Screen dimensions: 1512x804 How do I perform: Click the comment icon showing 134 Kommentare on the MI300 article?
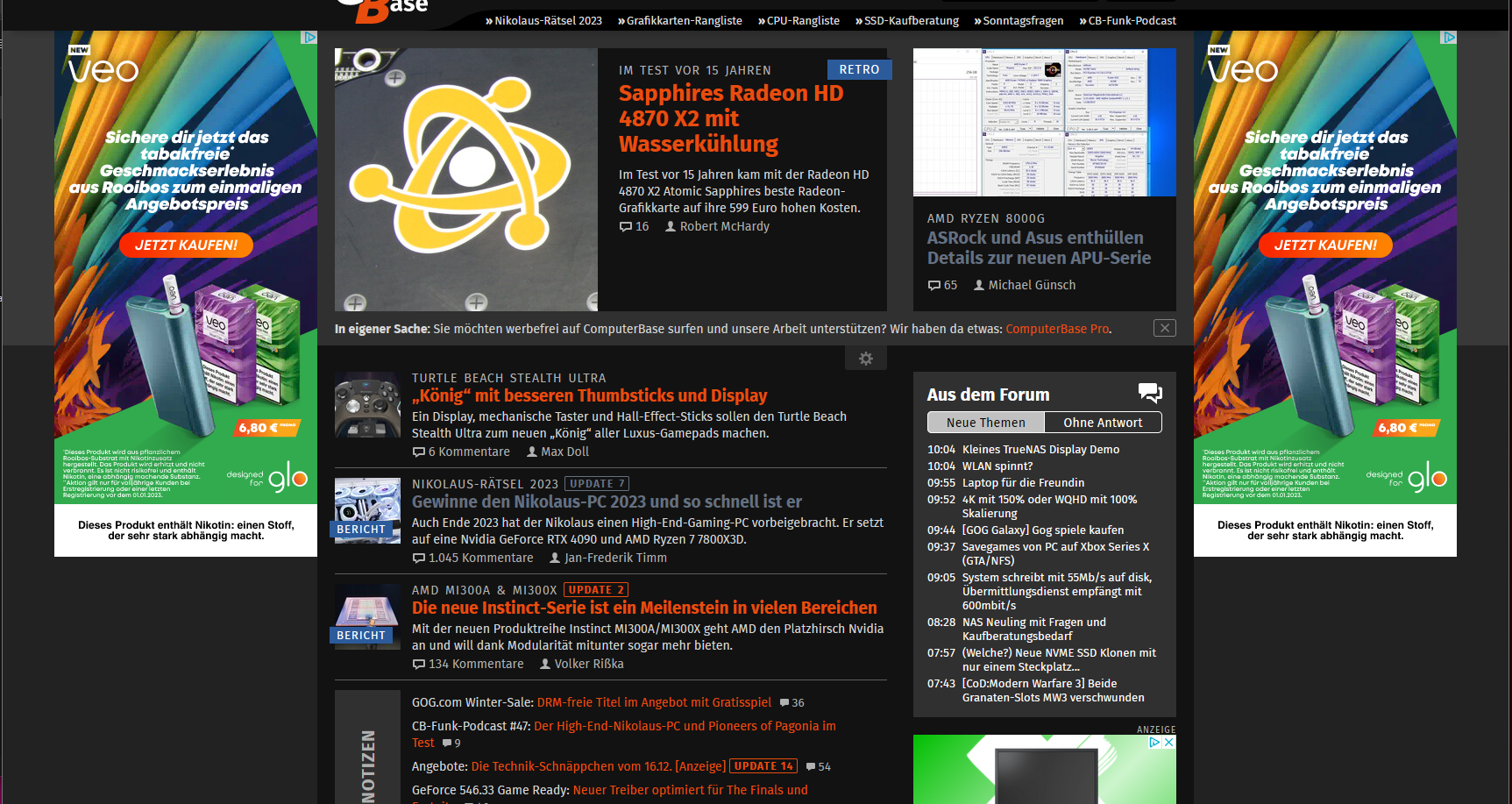click(x=419, y=664)
